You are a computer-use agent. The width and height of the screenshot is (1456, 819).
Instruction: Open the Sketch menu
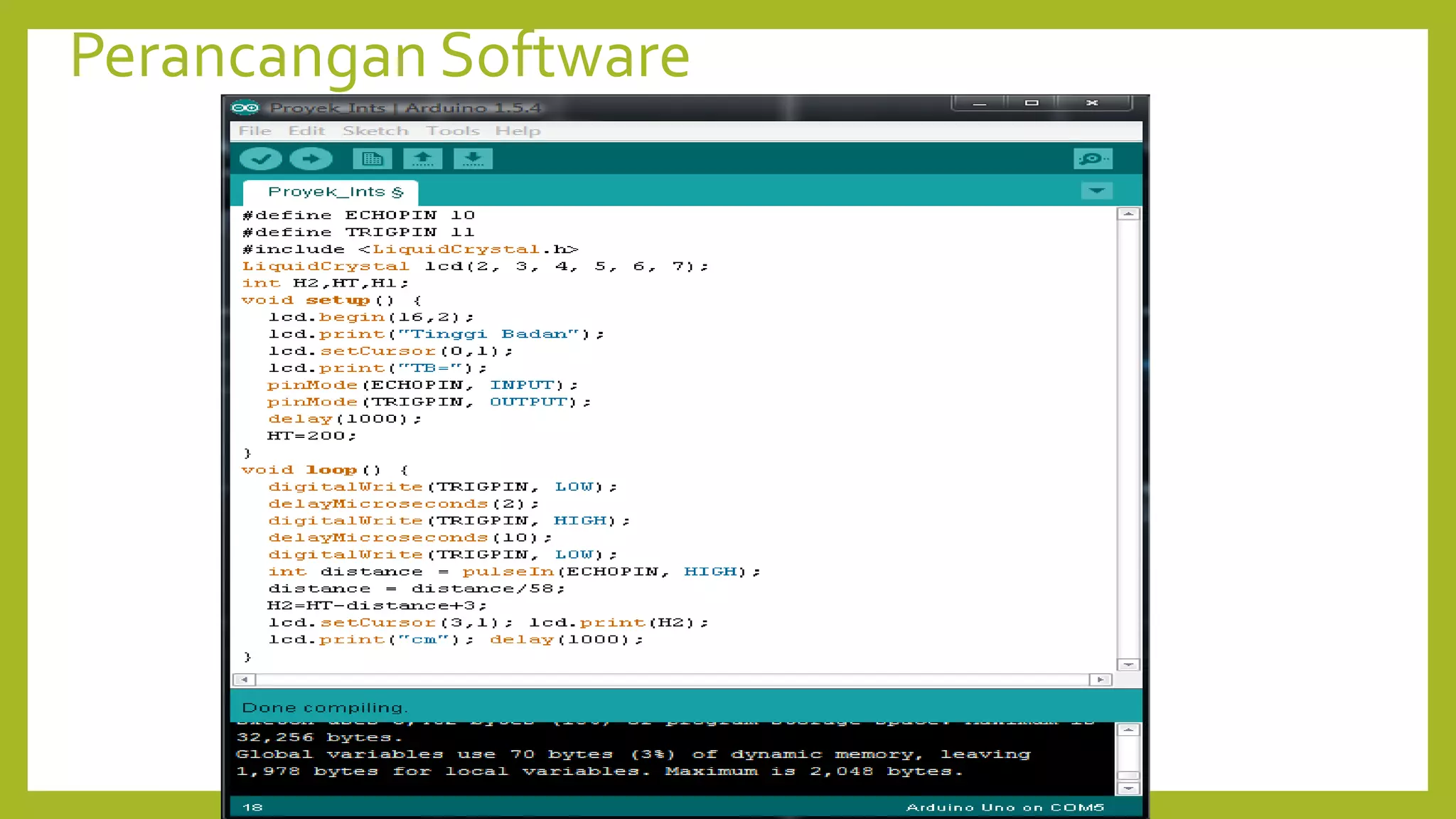coord(375,131)
